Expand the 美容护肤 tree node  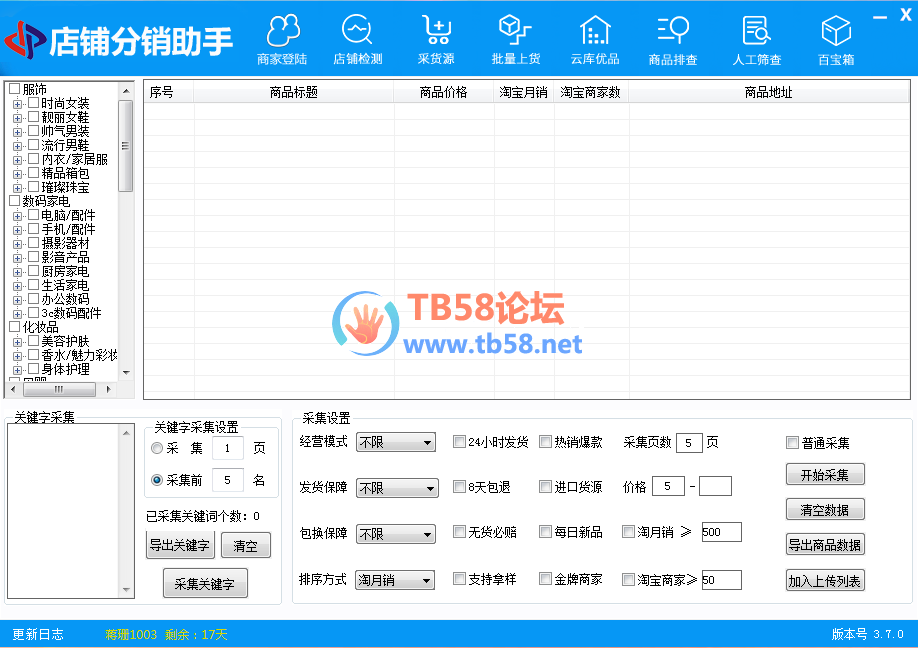click(17, 342)
